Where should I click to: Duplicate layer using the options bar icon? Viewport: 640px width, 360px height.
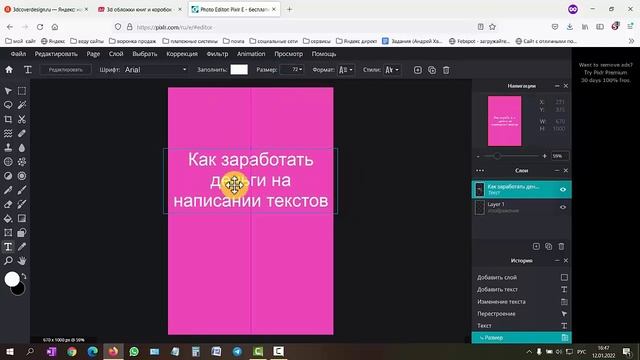[432, 70]
